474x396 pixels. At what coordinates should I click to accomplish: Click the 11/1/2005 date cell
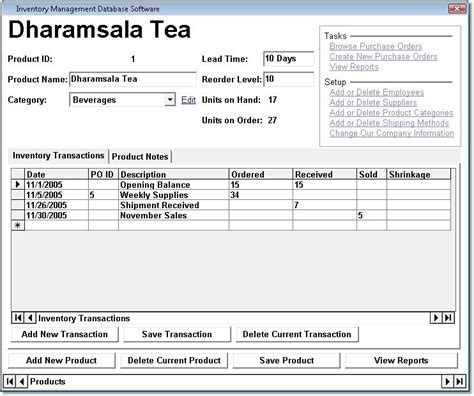[x=56, y=184]
